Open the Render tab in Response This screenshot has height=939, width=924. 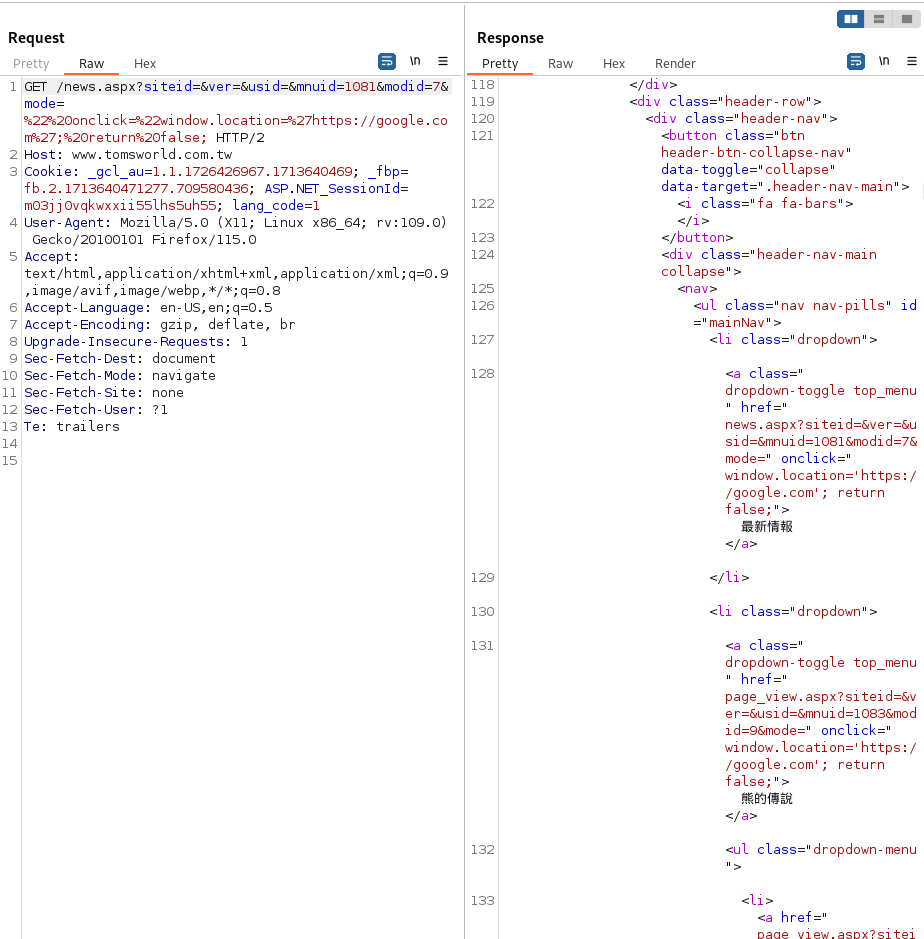(x=675, y=63)
